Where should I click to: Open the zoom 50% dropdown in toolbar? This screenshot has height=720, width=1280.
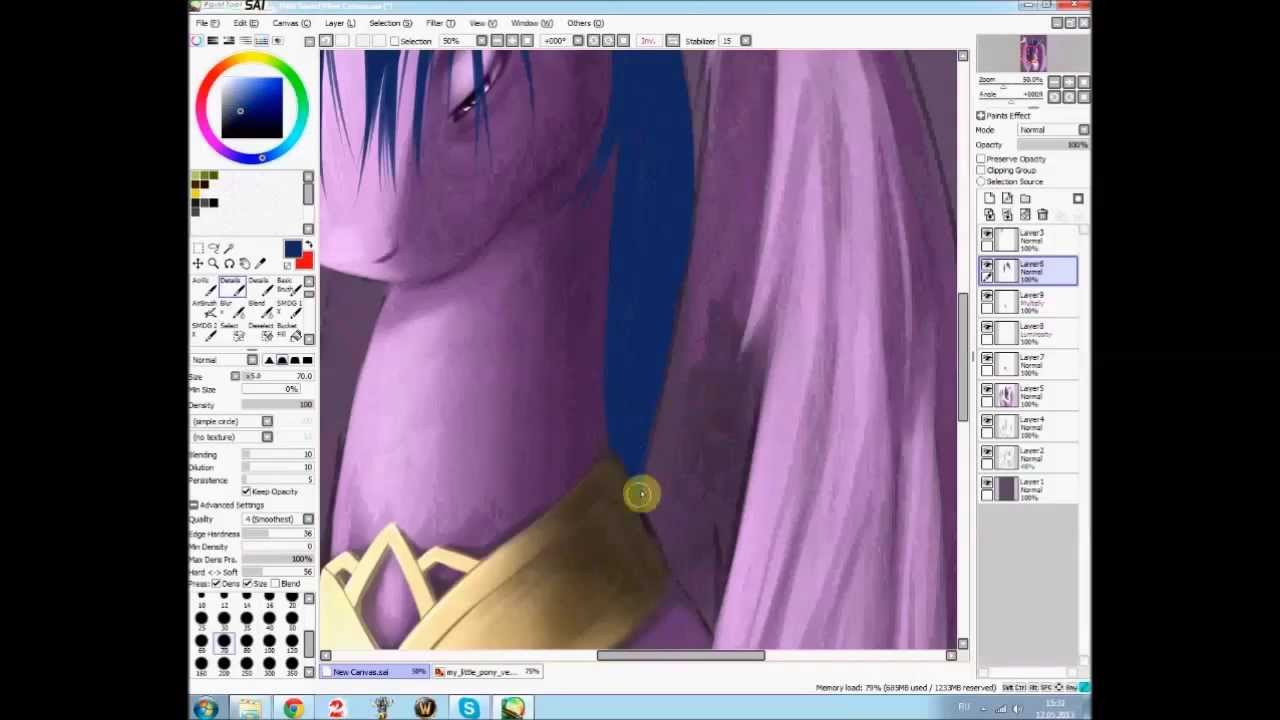tap(482, 41)
